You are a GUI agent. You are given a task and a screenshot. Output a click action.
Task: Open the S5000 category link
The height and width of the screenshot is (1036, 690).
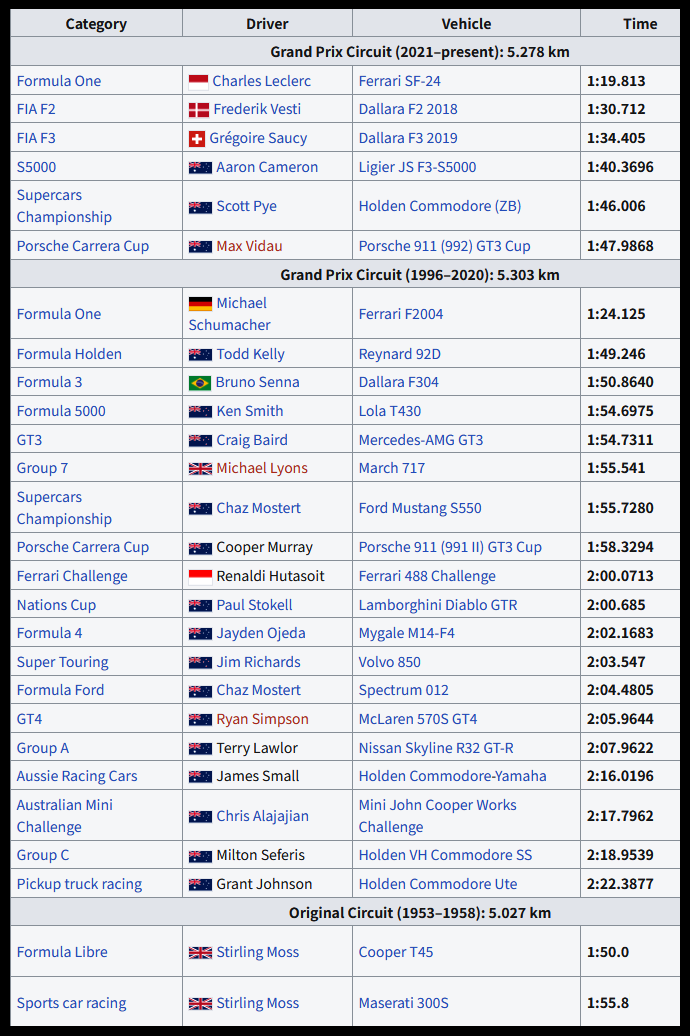coord(36,167)
